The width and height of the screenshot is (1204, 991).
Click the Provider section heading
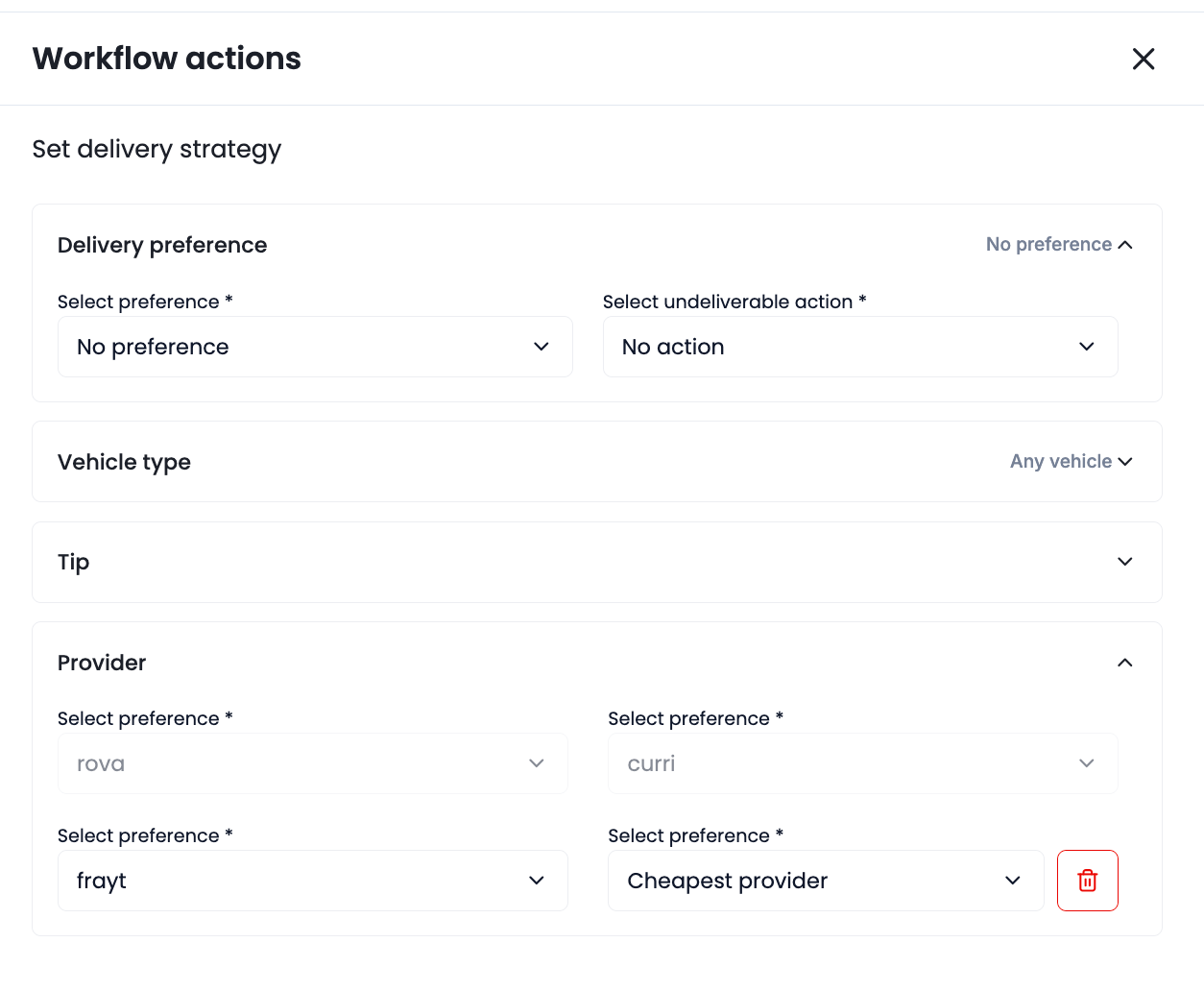click(x=102, y=663)
